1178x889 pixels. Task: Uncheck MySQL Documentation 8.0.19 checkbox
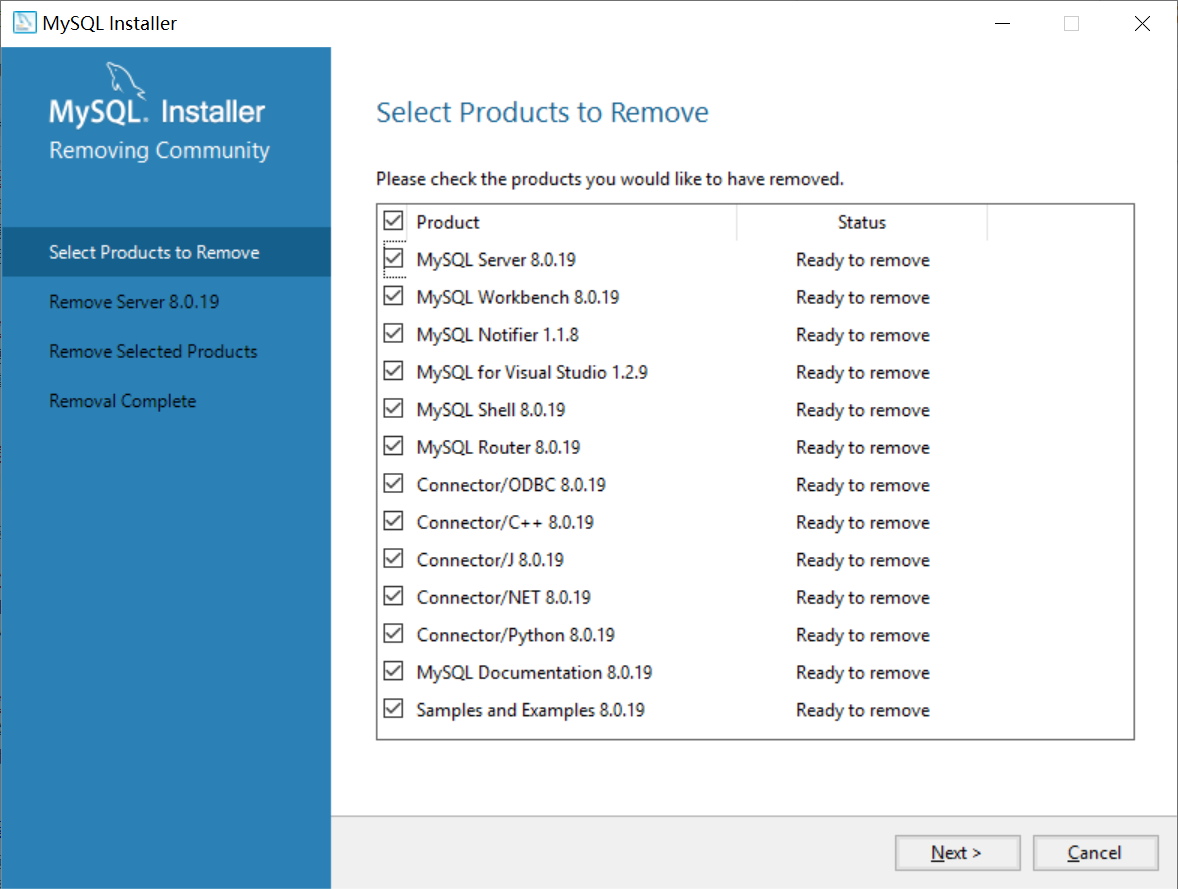tap(393, 671)
